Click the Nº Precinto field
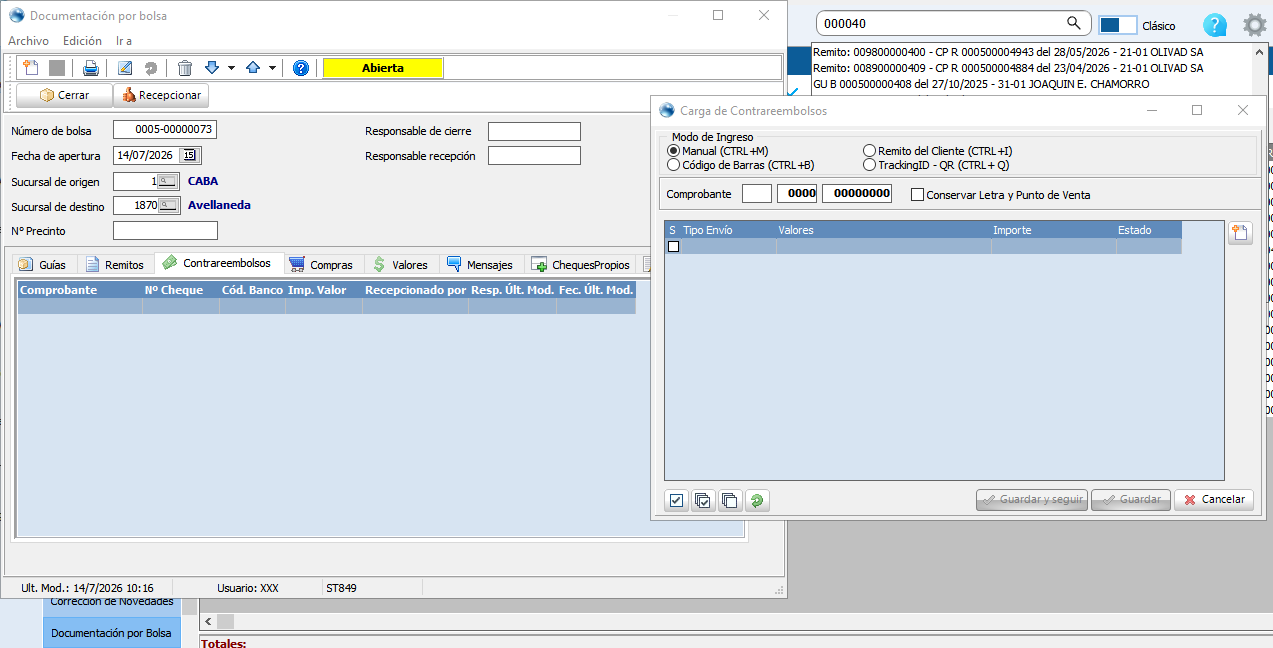Viewport: 1273px width, 648px height. pos(165,231)
